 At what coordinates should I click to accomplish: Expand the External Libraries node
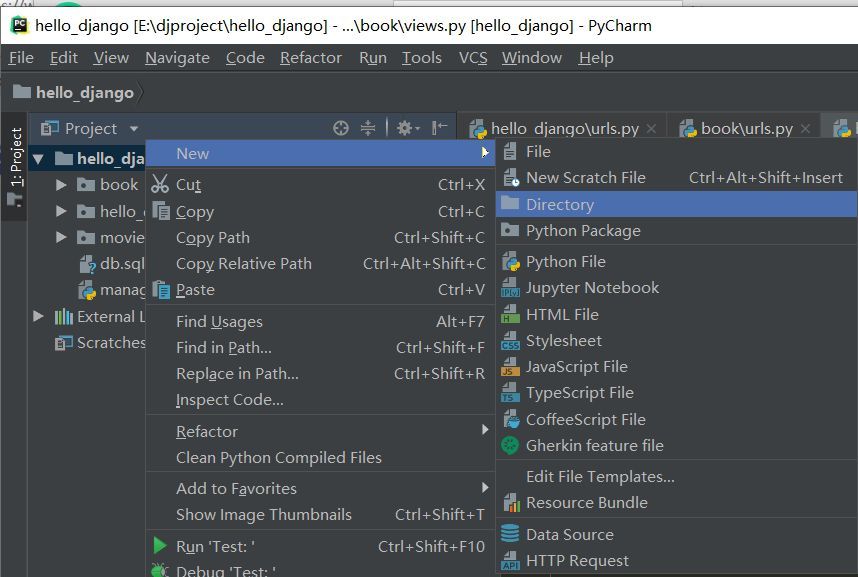click(38, 316)
